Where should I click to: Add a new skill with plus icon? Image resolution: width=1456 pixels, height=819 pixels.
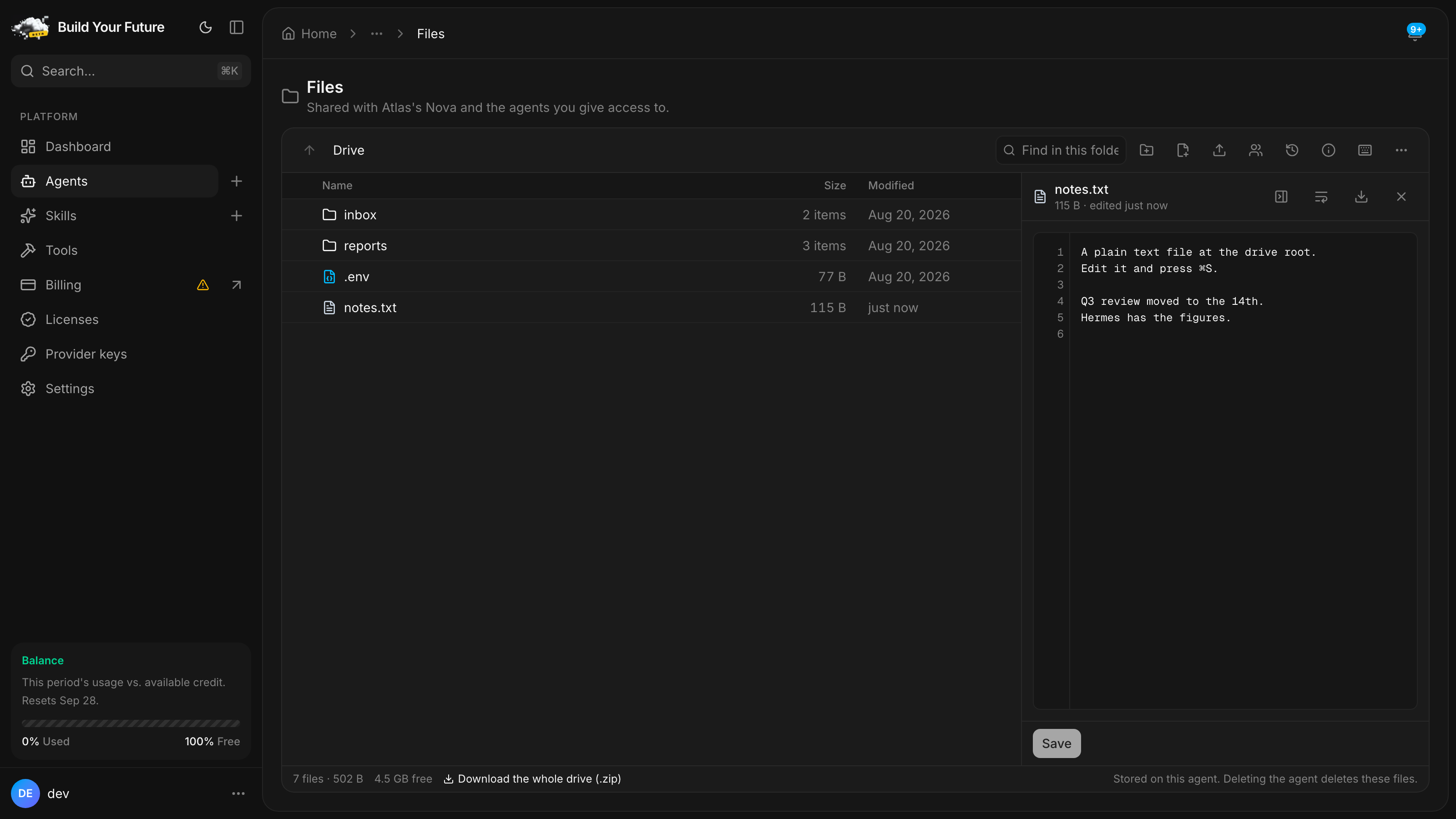tap(236, 215)
